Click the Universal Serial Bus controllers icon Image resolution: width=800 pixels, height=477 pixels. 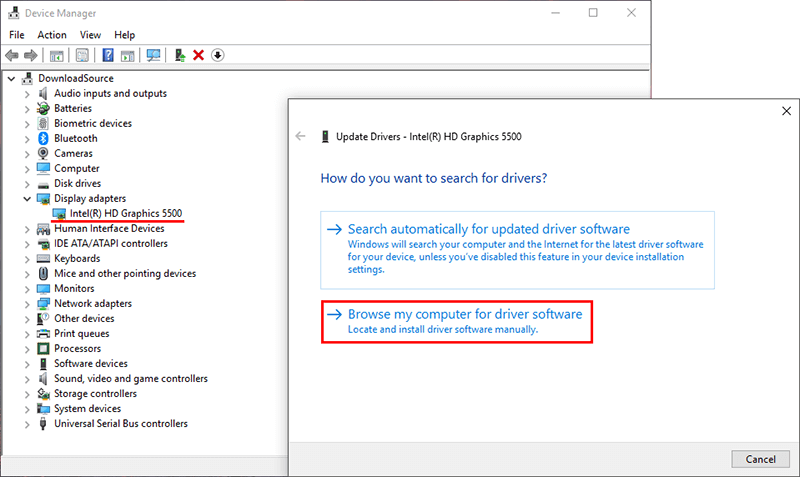click(43, 423)
